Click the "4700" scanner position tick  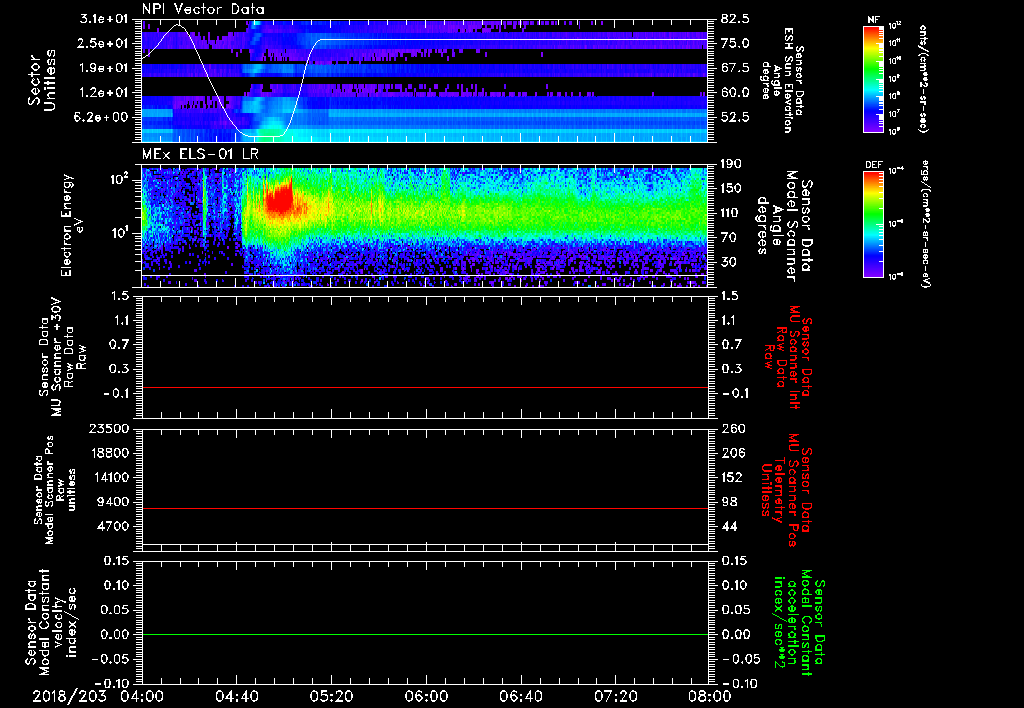113,526
